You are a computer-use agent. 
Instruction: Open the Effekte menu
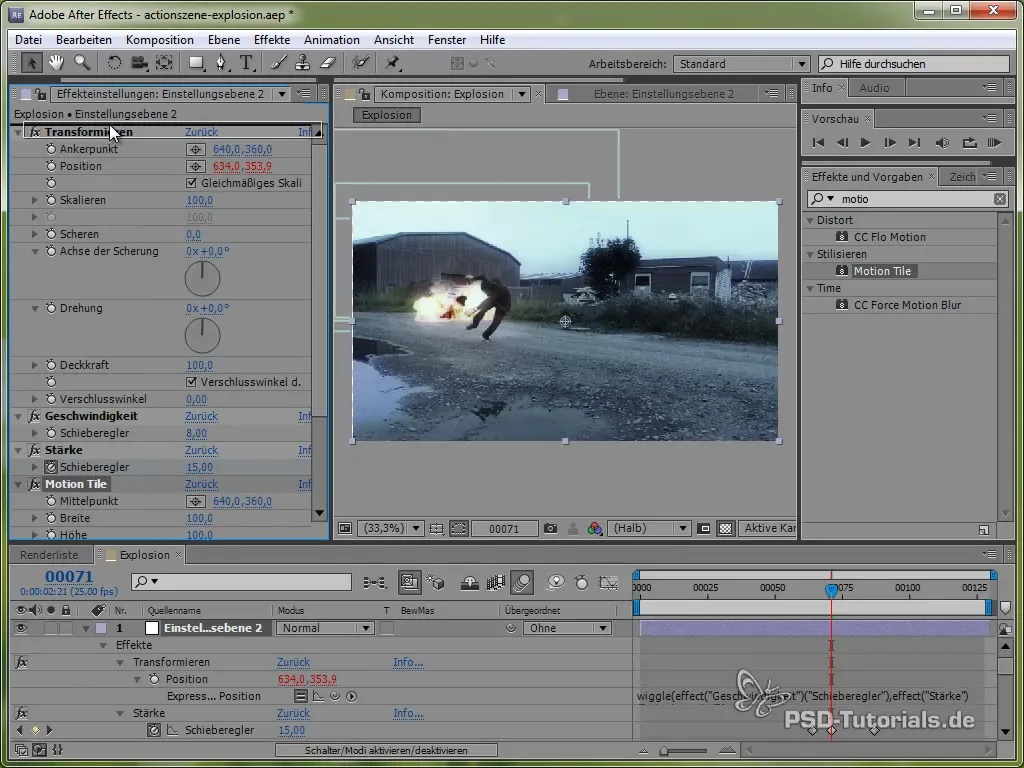(x=272, y=40)
